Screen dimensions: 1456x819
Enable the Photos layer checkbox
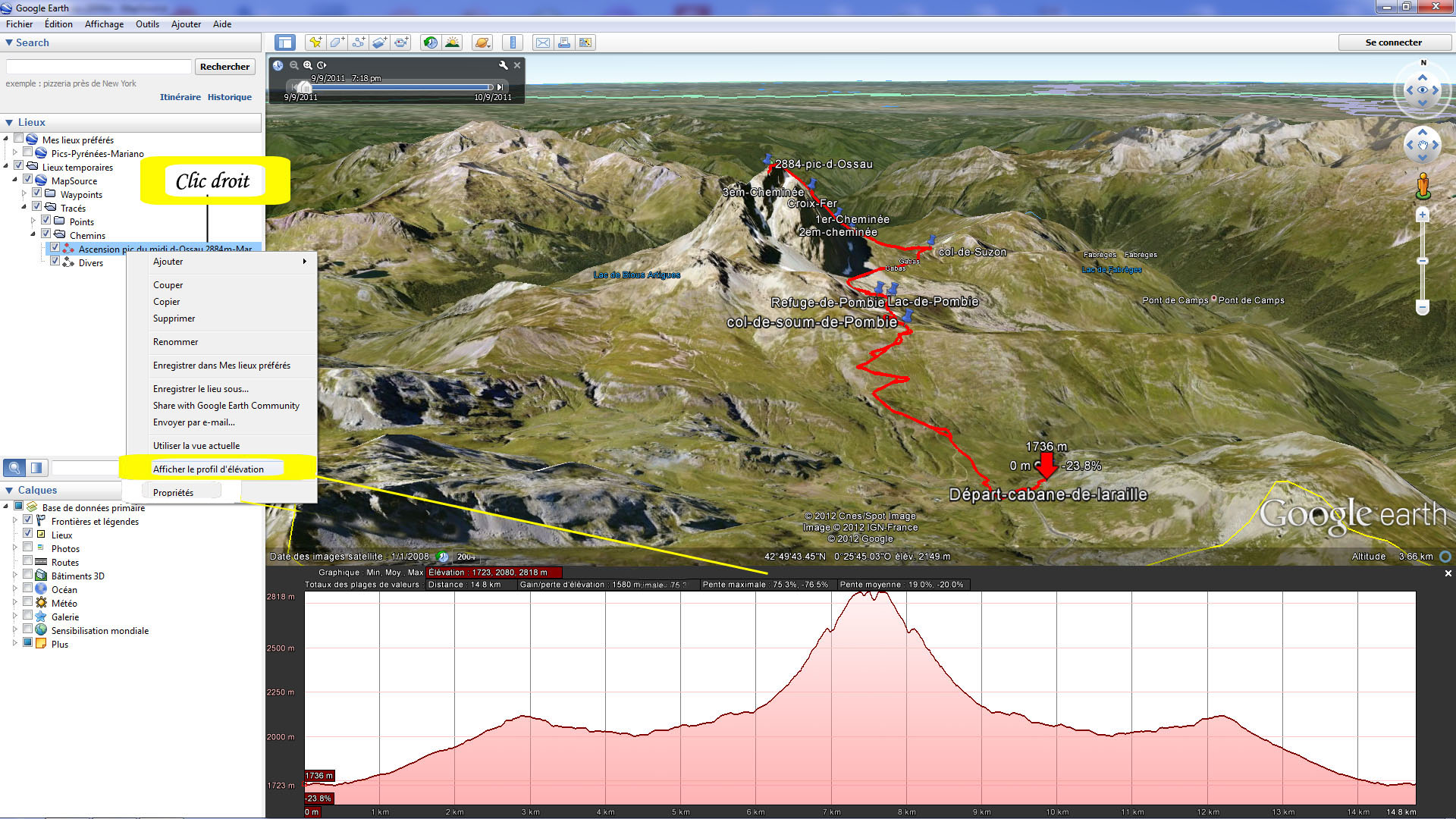pos(27,548)
